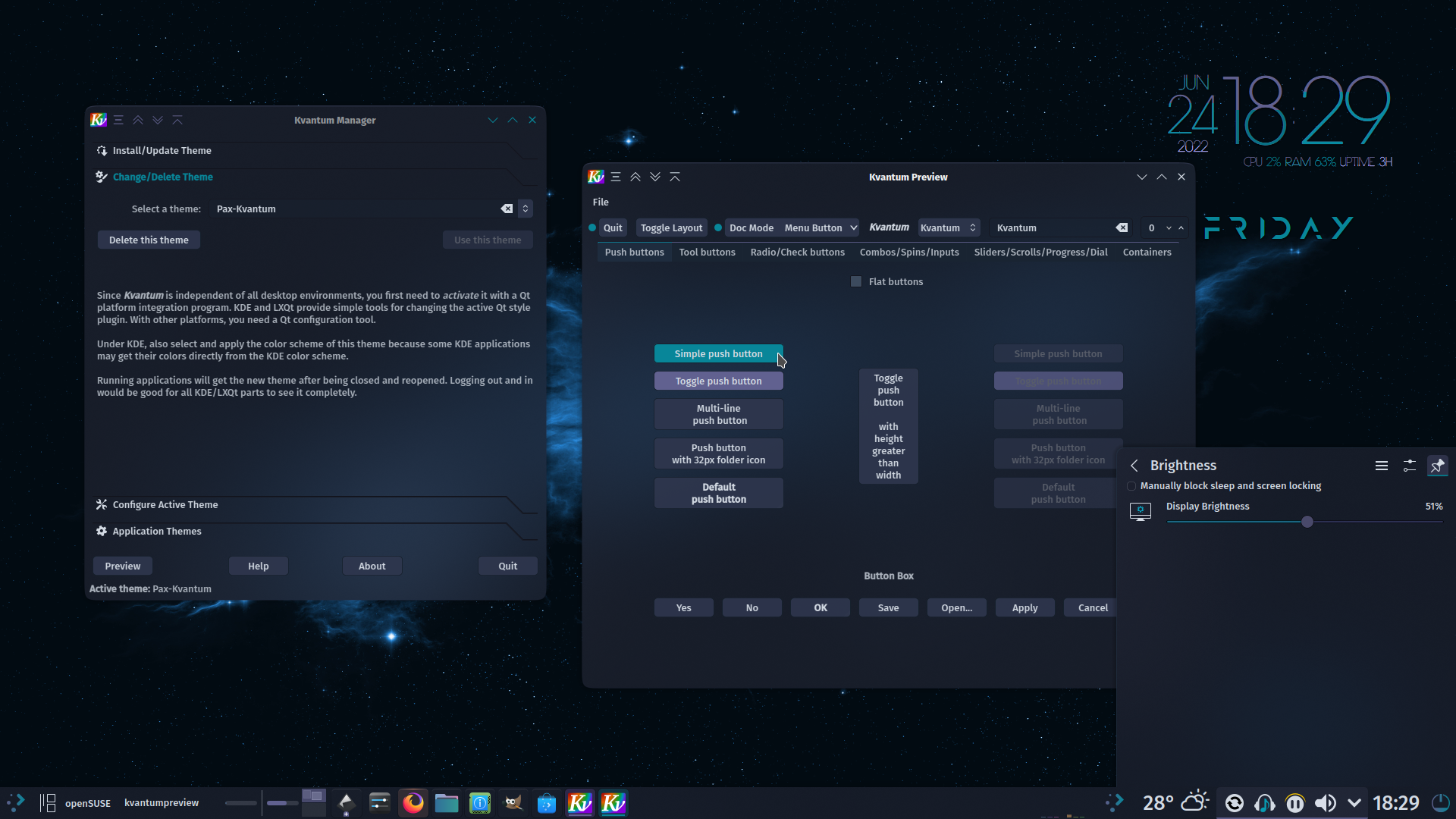Click Apply in the Button Box
The image size is (1456, 819).
(x=1025, y=607)
